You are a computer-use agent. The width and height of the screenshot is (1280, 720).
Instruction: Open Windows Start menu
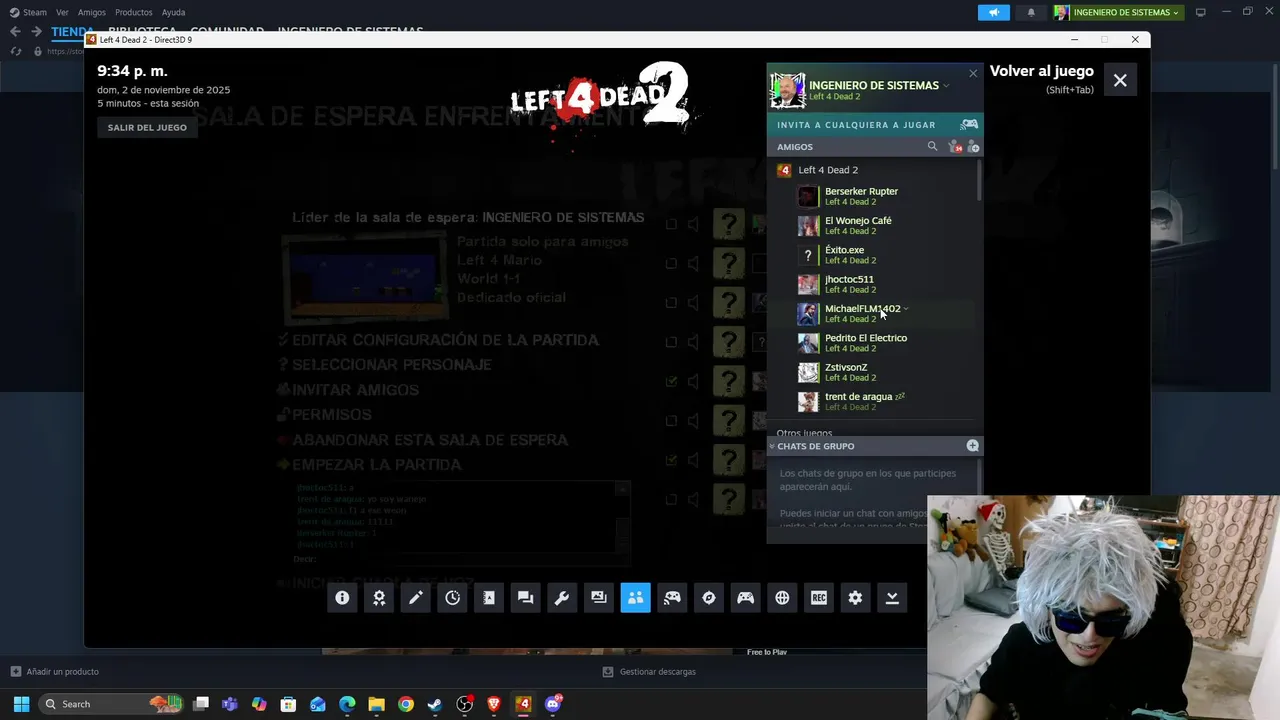click(x=21, y=704)
